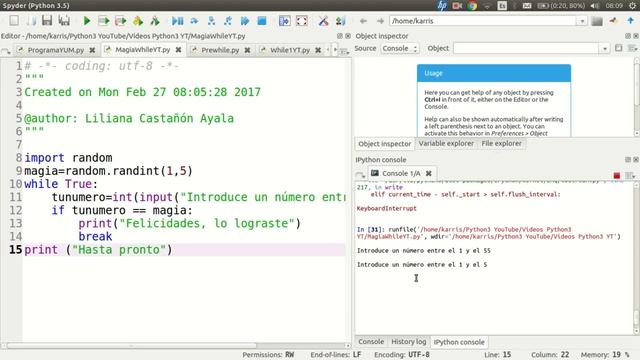
Task: Stop debugging with blue square
Action: point(262,20)
